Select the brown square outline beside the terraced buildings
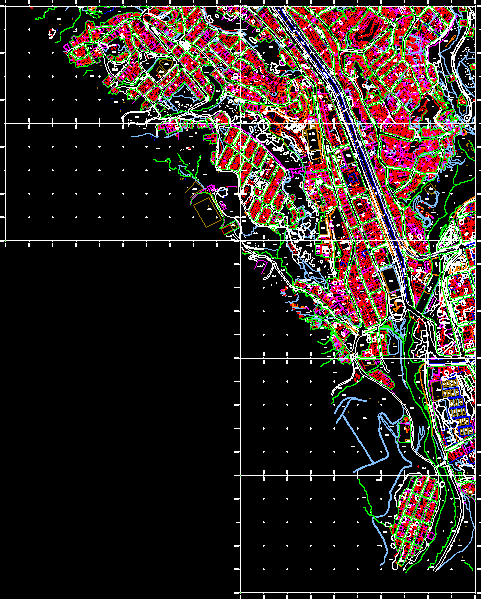The image size is (481, 599). [436, 390]
